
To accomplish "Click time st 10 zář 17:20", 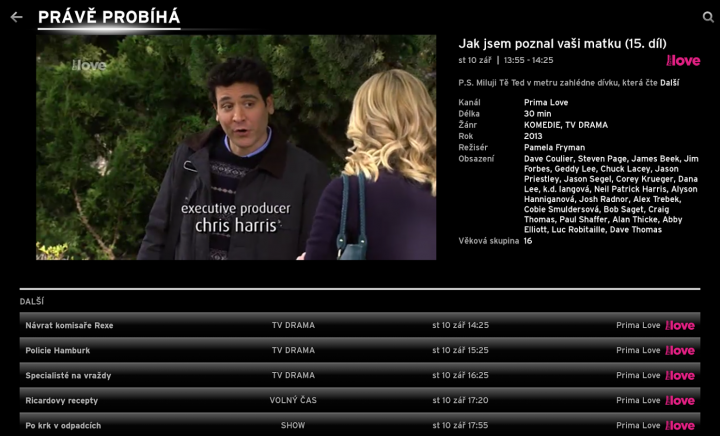I will coord(461,400).
